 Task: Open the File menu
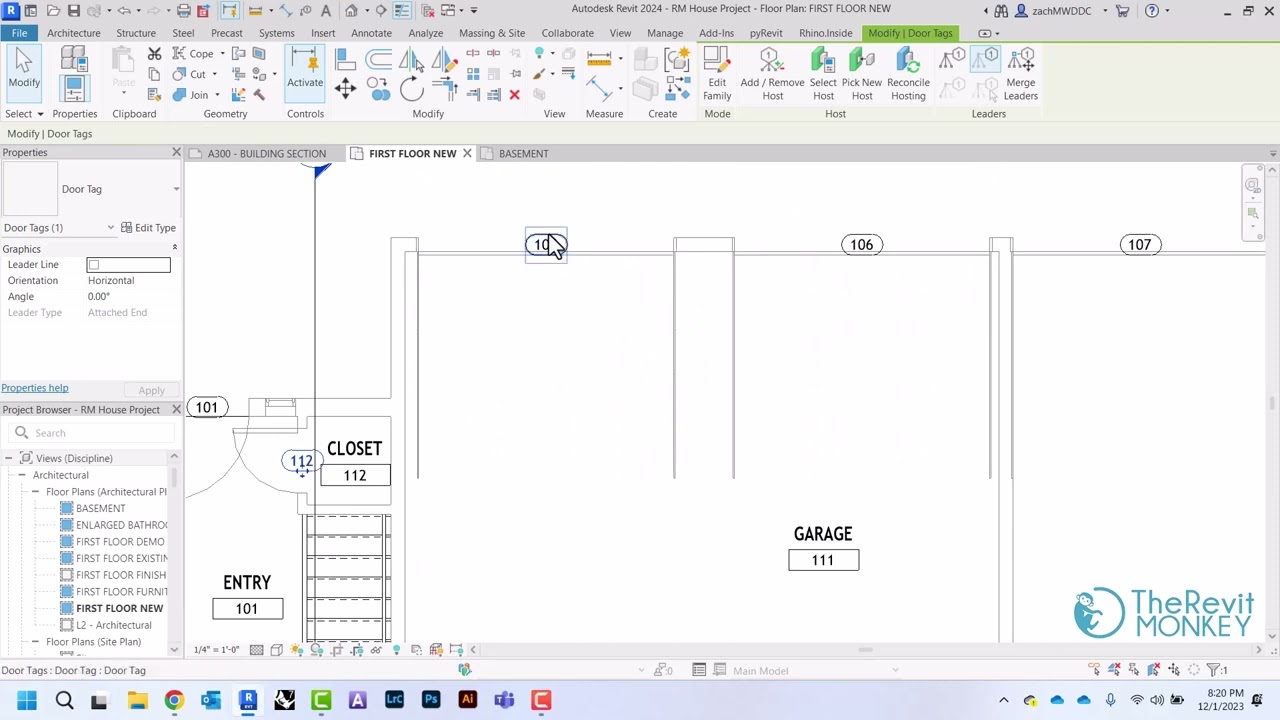(x=19, y=33)
